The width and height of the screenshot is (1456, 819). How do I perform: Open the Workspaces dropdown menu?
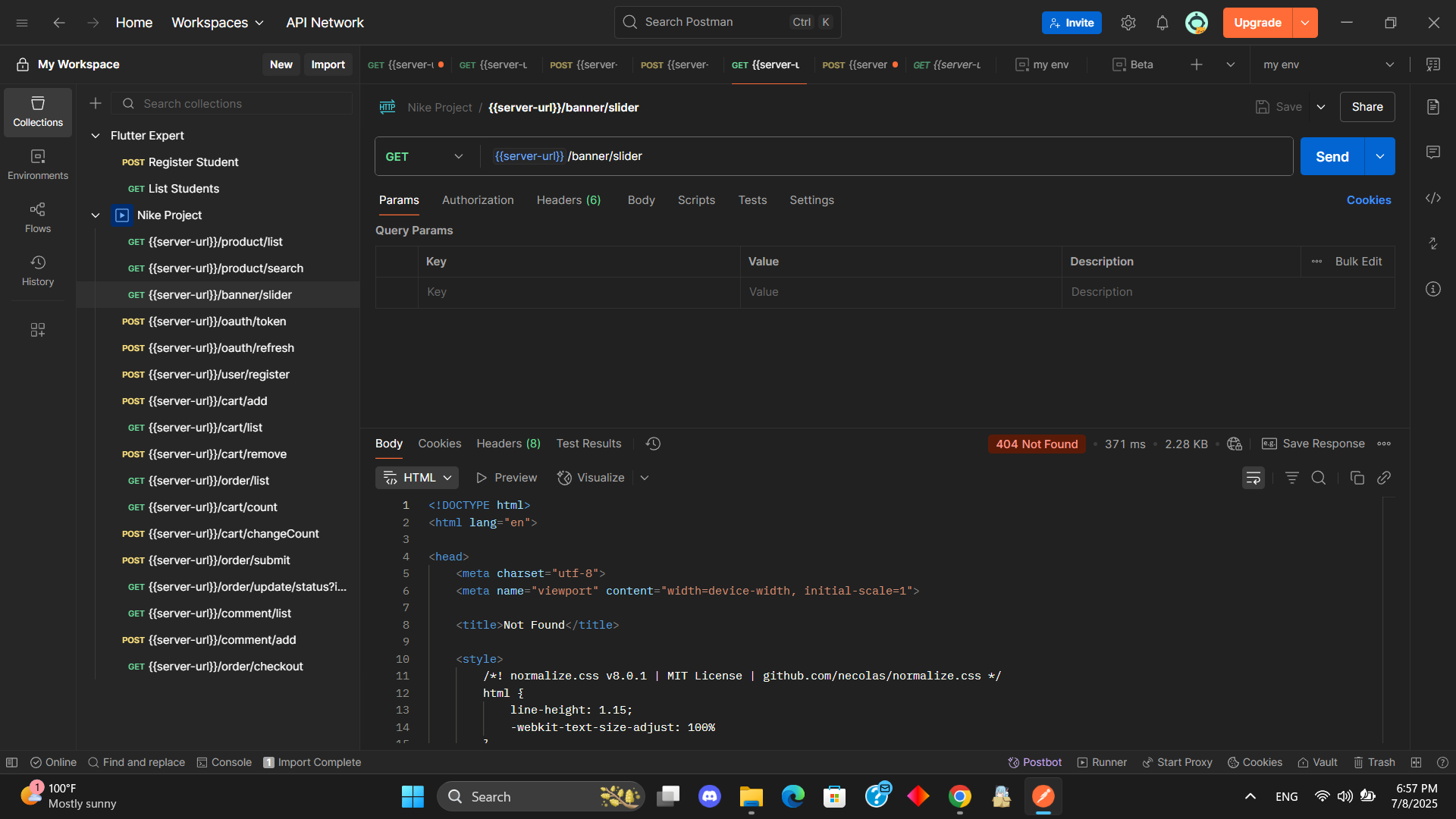[218, 23]
